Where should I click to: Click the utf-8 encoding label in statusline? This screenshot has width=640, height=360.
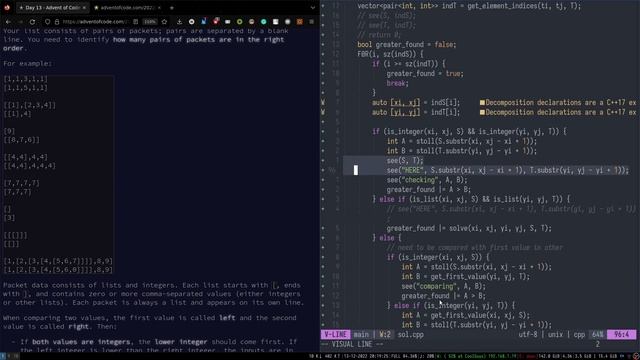pos(528,335)
